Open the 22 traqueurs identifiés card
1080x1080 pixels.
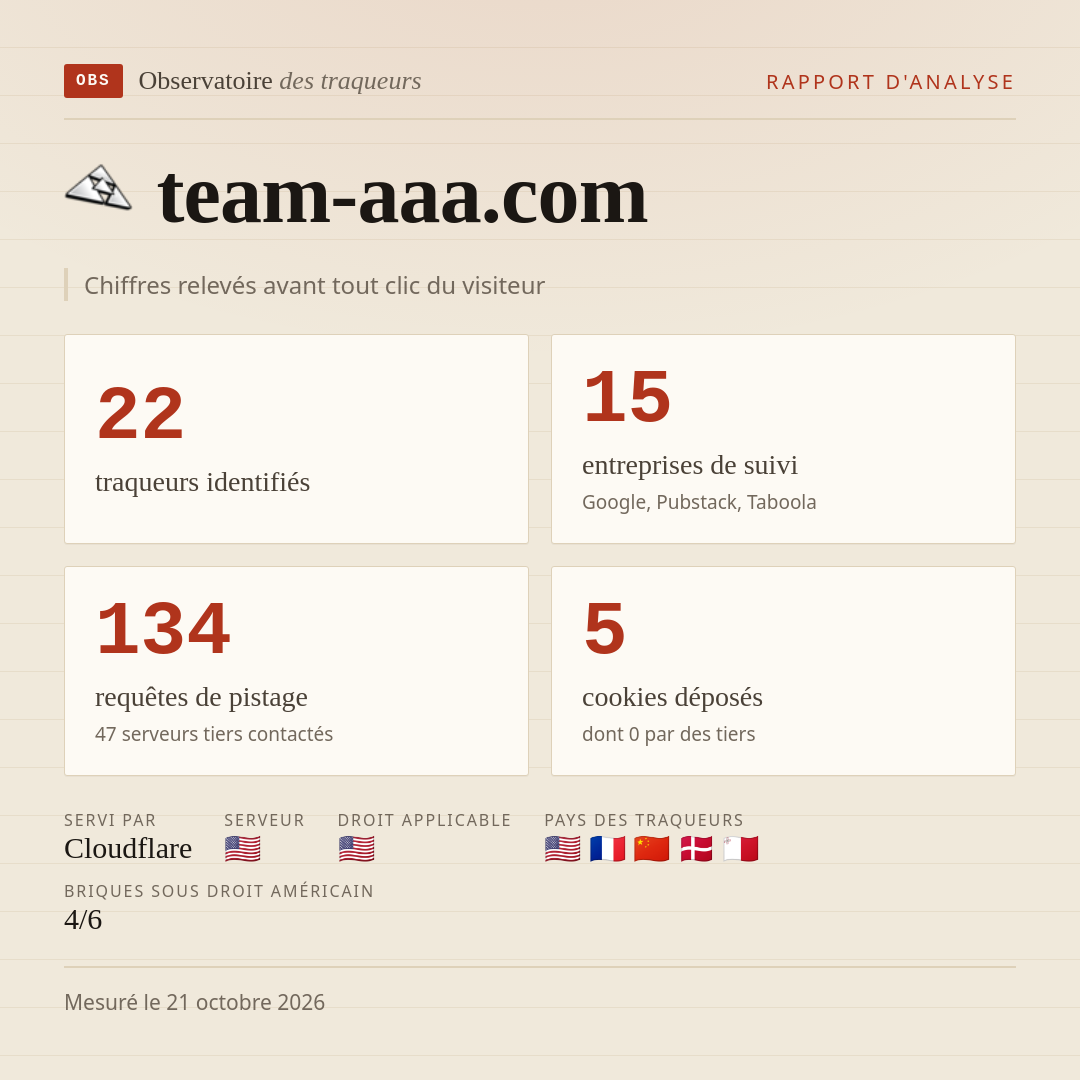pyautogui.click(x=296, y=439)
